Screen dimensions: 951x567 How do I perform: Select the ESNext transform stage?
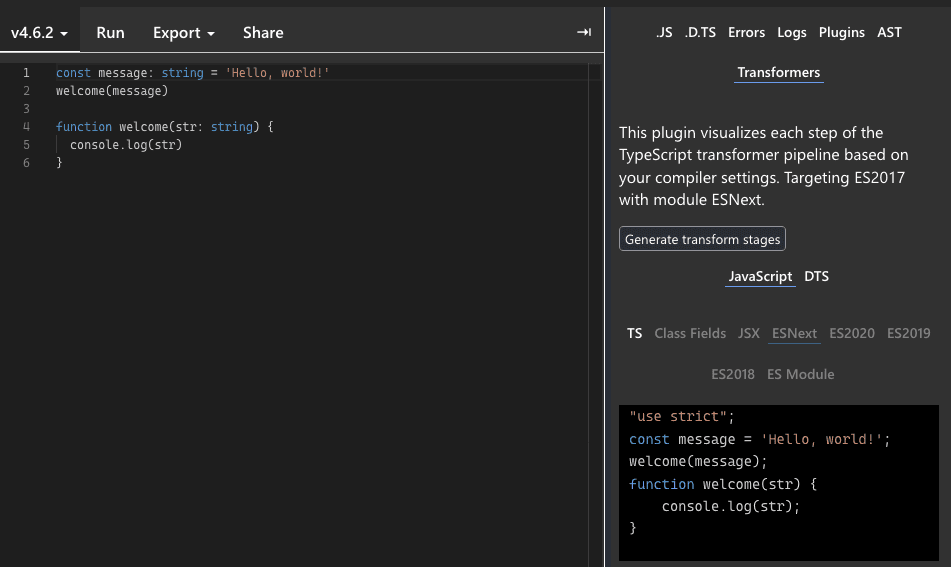[794, 333]
